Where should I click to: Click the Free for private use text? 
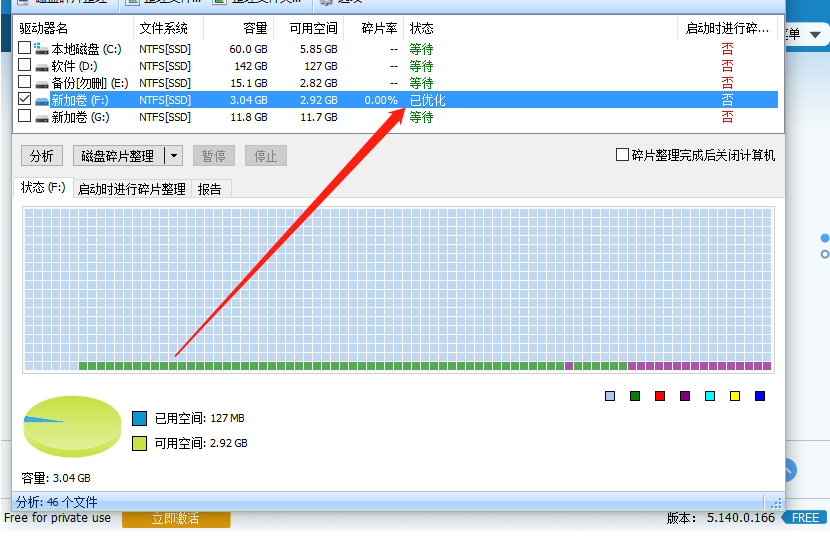click(x=58, y=518)
